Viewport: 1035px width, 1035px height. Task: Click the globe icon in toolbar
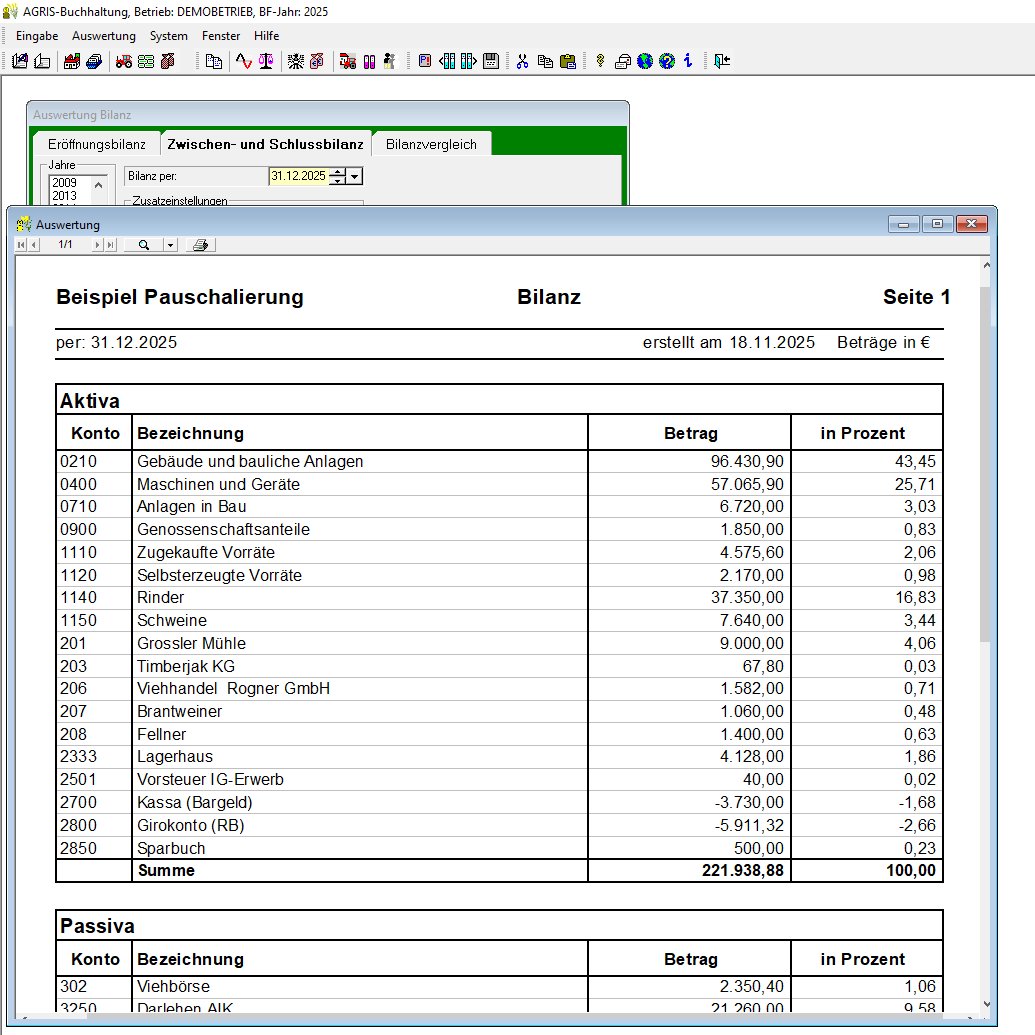[x=645, y=61]
